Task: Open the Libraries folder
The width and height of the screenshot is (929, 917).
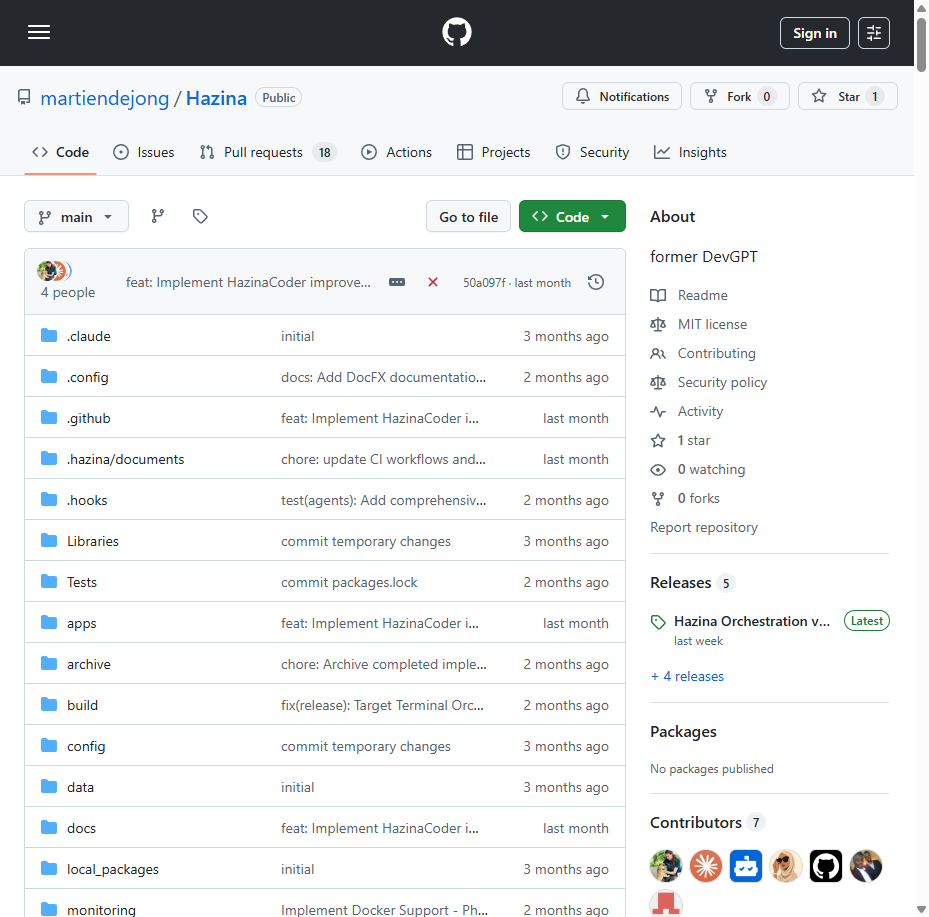Action: (x=92, y=541)
